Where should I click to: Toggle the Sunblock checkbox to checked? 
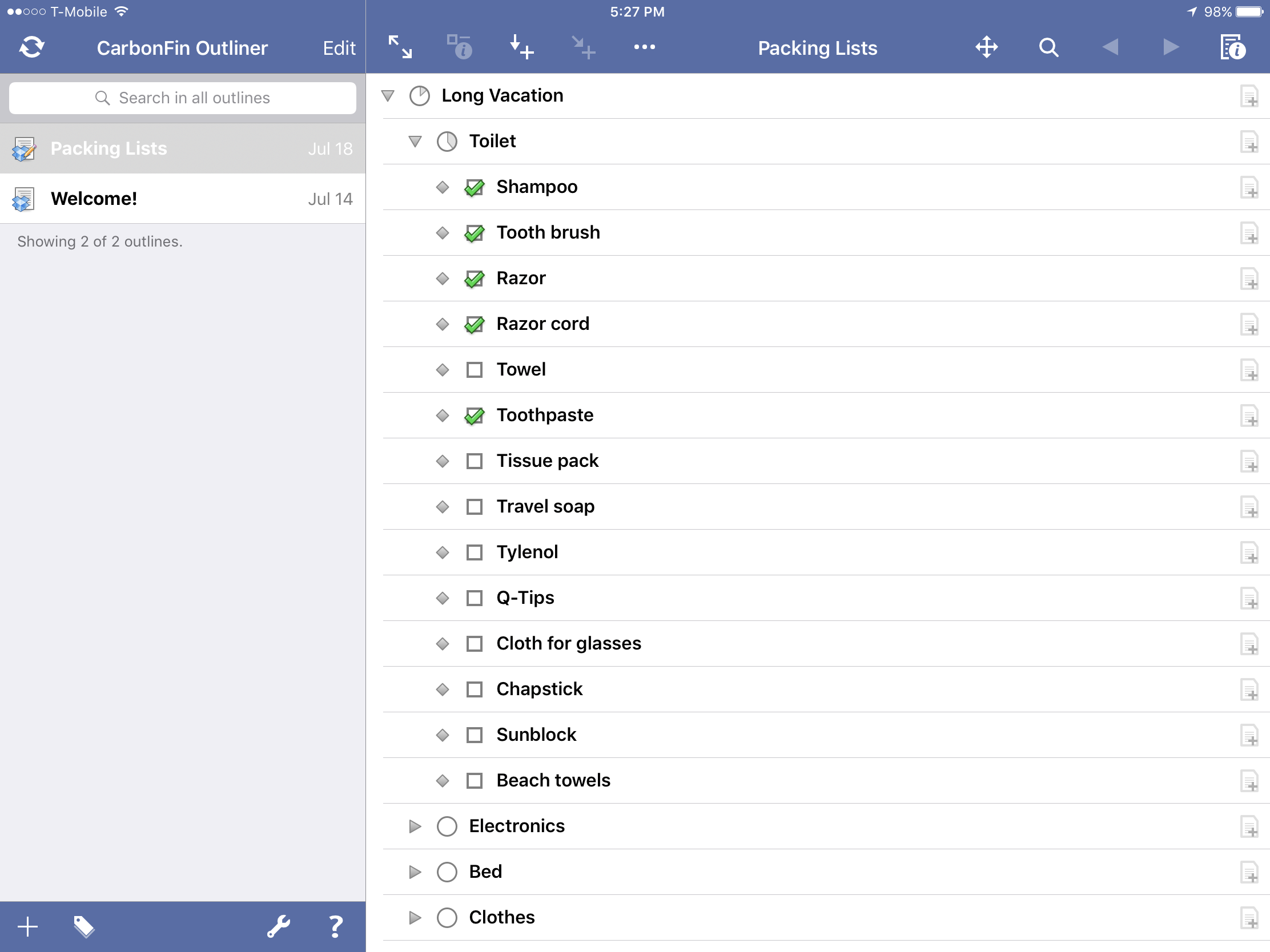(x=475, y=734)
